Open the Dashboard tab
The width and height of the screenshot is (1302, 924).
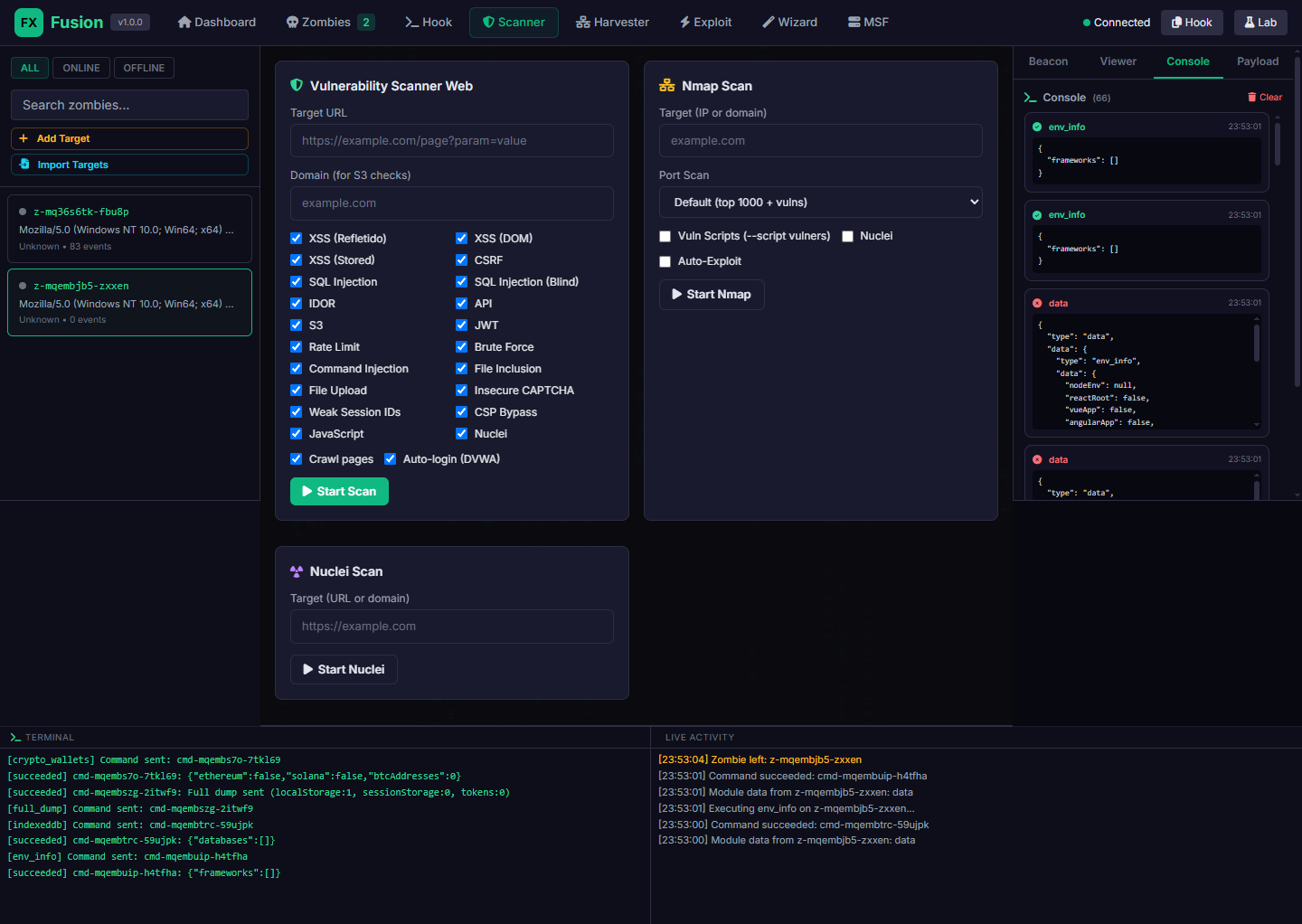217,23
